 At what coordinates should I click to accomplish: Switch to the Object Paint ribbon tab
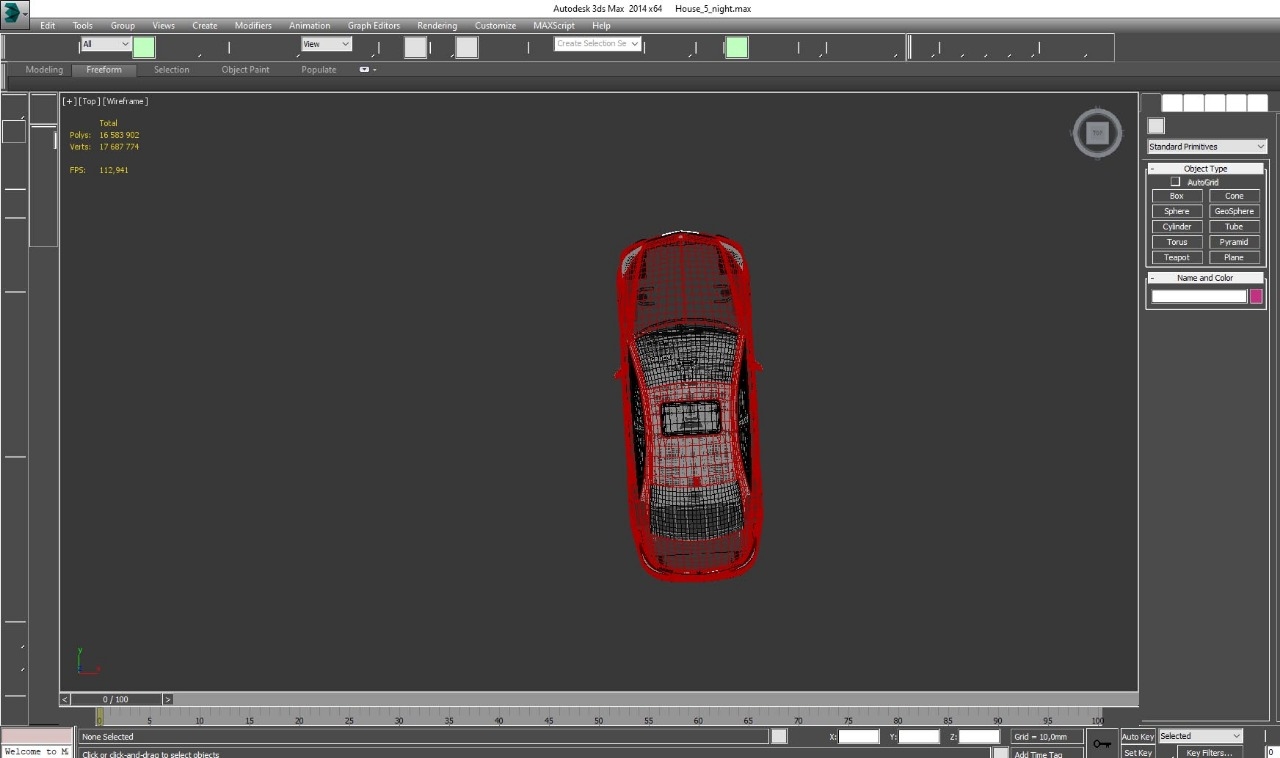point(245,70)
